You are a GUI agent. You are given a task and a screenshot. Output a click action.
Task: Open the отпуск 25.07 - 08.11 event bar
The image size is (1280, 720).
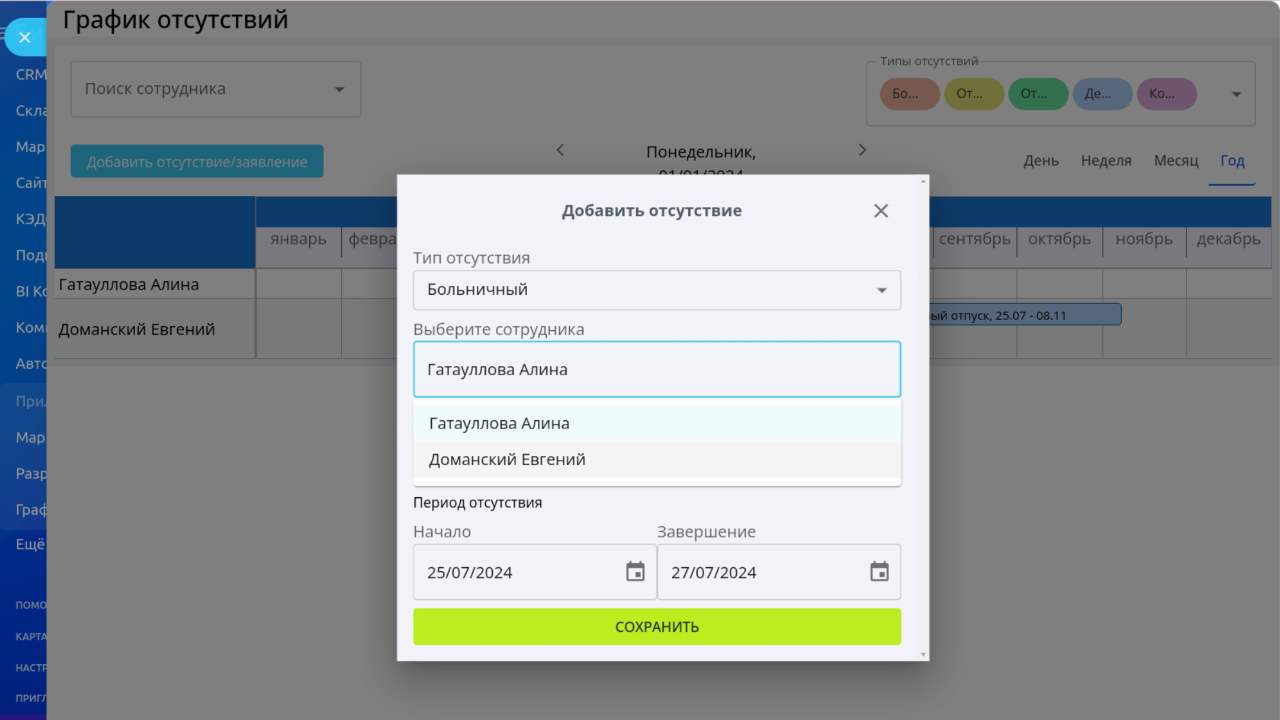click(x=1025, y=315)
